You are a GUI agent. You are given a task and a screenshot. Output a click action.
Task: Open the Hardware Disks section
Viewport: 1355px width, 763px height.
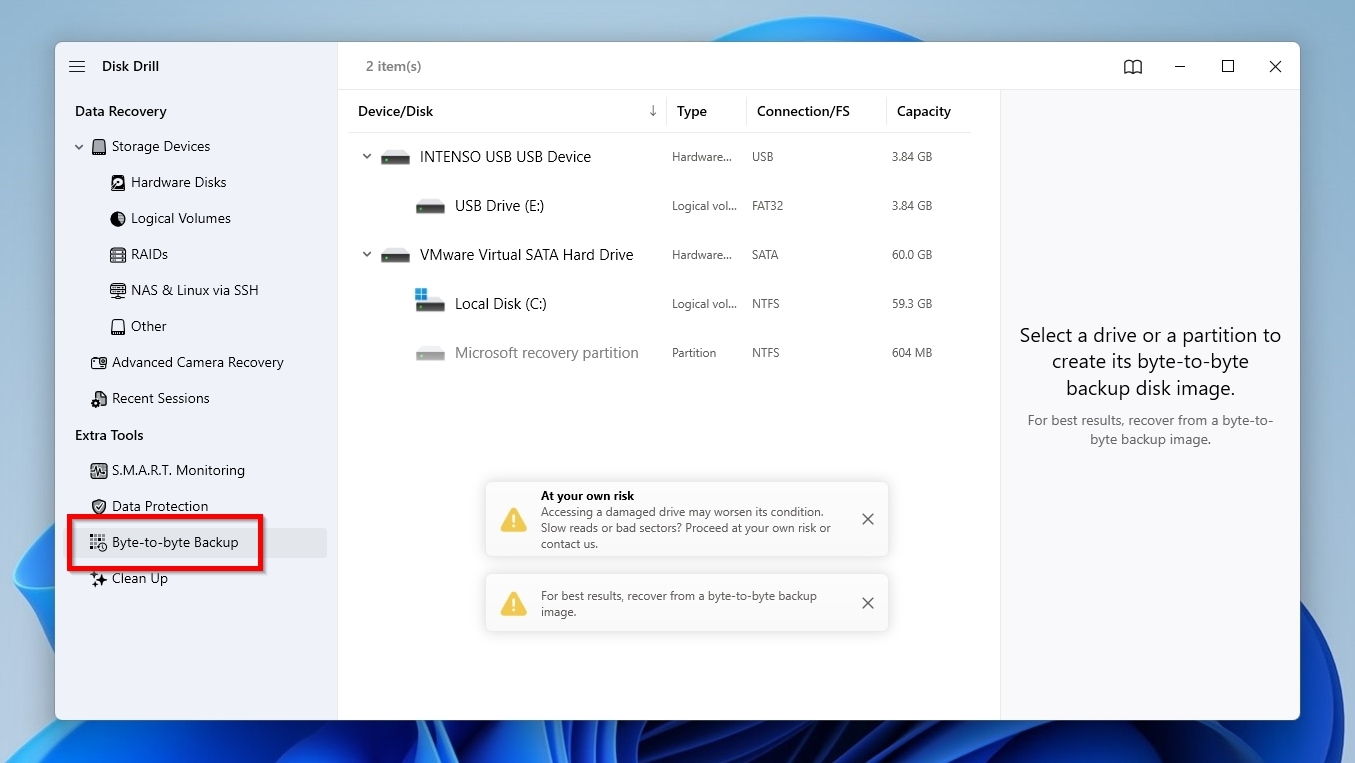(117, 182)
